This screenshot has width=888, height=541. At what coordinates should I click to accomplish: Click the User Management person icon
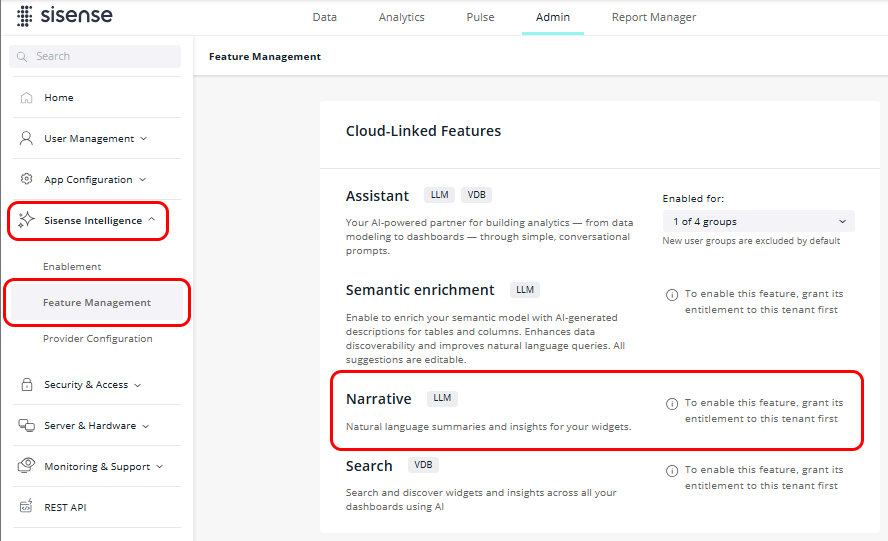(26, 138)
